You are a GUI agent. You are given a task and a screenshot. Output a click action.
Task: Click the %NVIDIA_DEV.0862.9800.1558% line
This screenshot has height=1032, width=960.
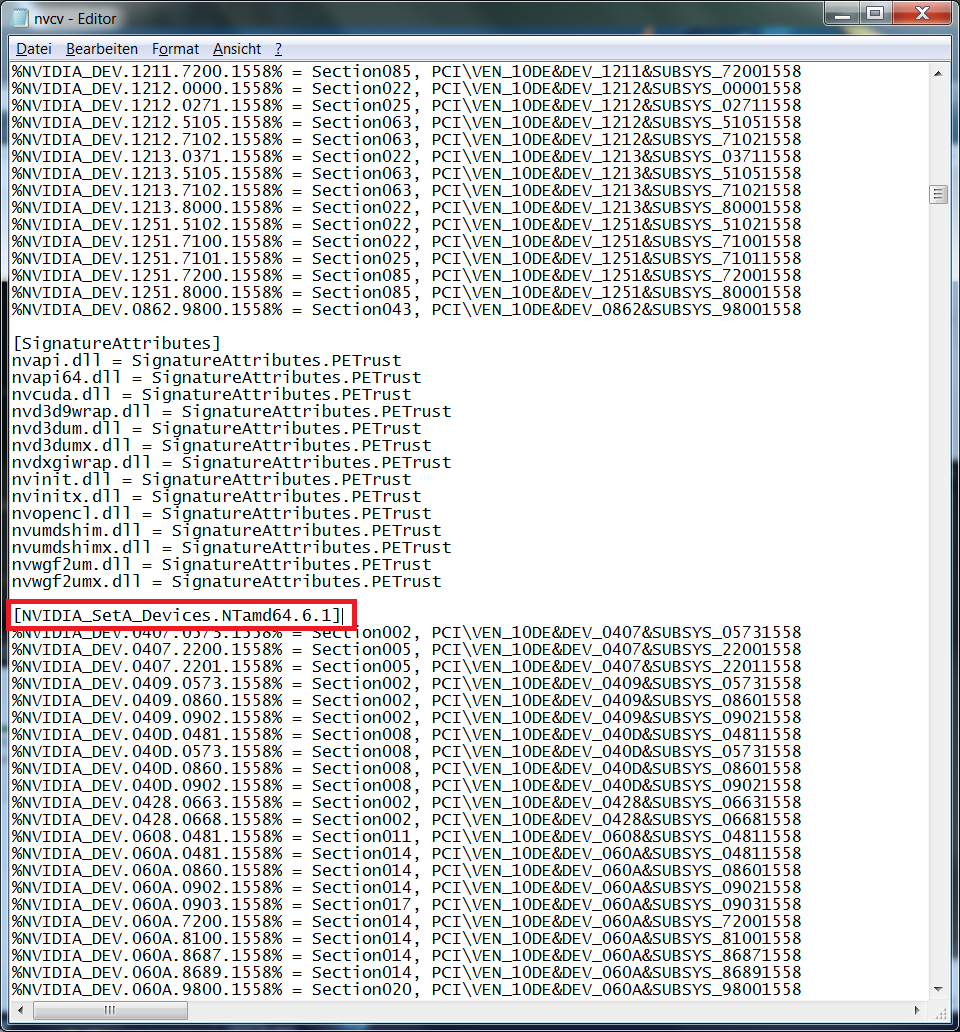[407, 310]
